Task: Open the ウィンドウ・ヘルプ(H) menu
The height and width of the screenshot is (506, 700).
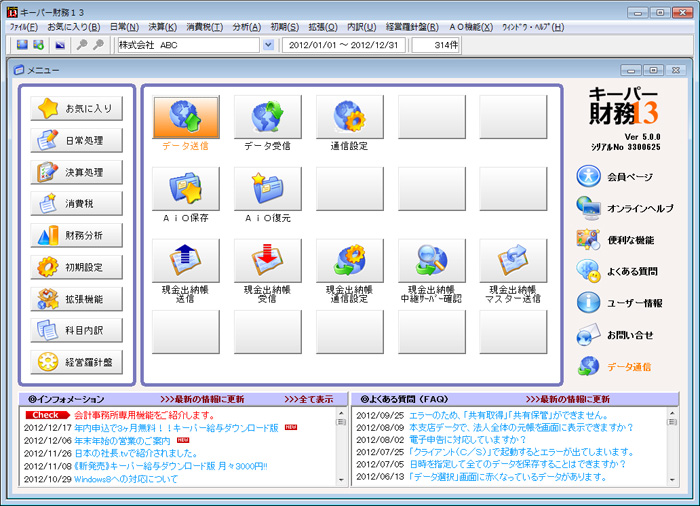Action: (x=533, y=27)
